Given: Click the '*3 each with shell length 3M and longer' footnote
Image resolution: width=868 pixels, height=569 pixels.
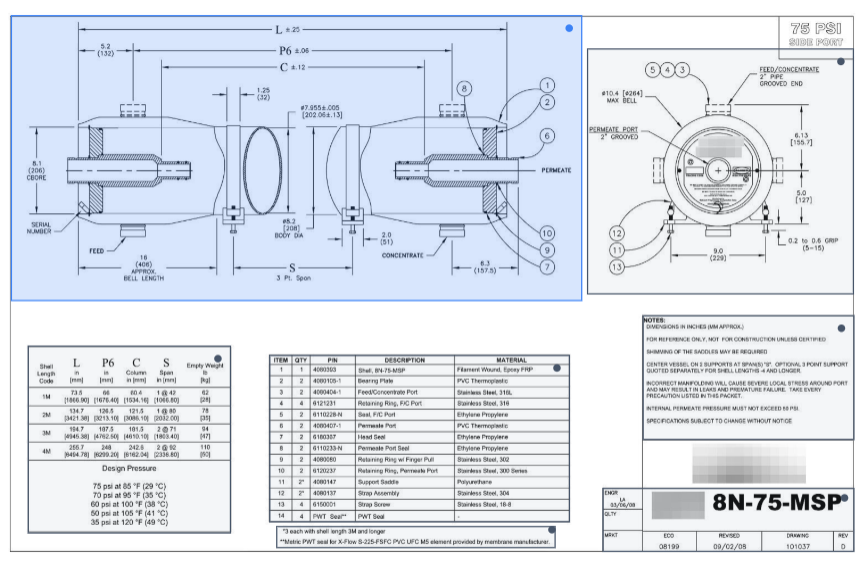Looking at the screenshot, I should [334, 531].
